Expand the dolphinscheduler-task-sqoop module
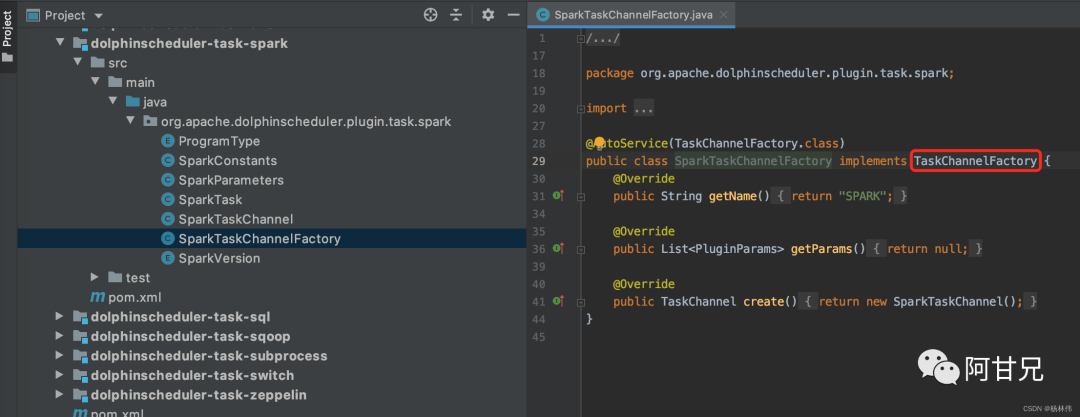 click(61, 336)
